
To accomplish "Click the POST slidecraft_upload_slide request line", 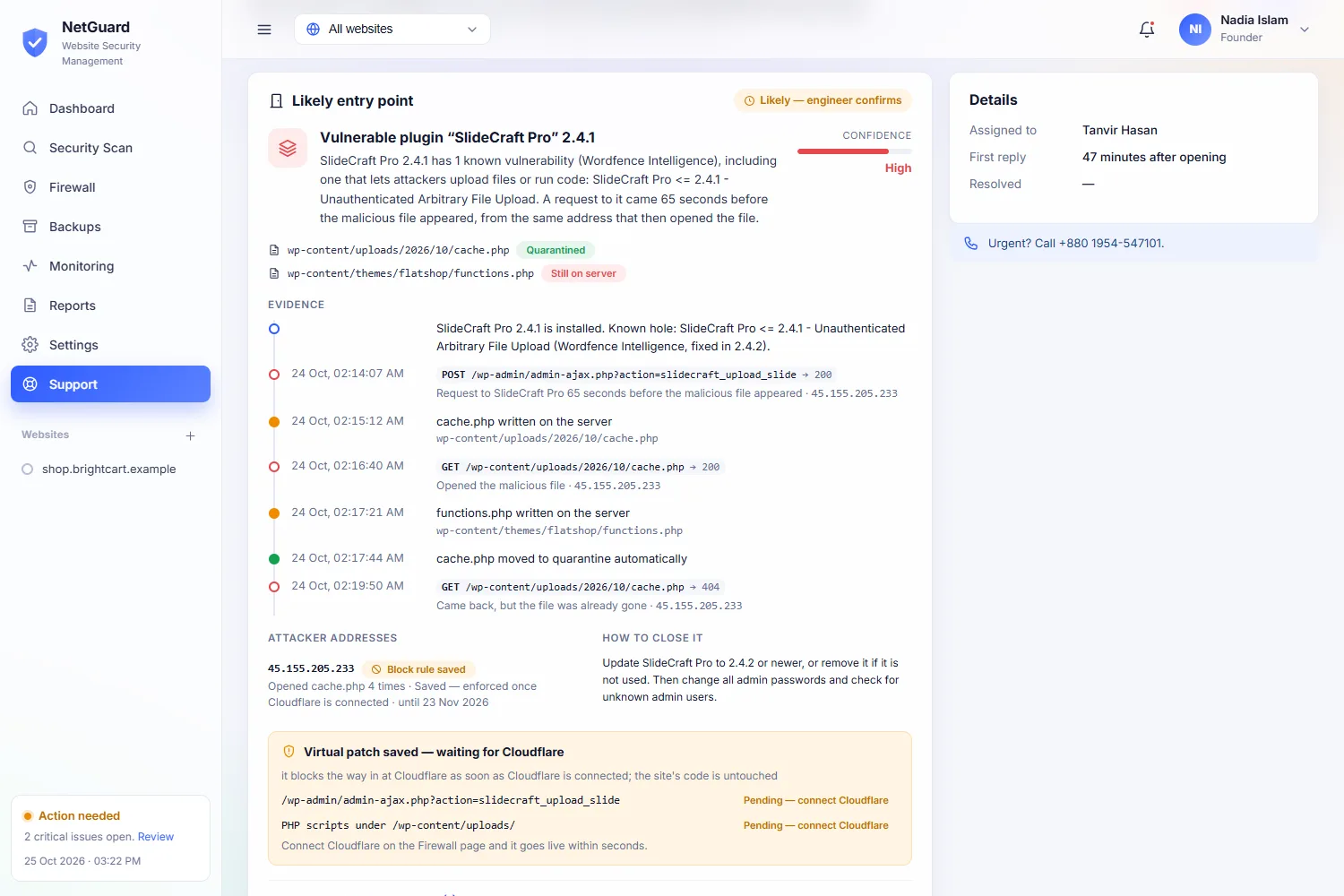I will click(x=637, y=375).
